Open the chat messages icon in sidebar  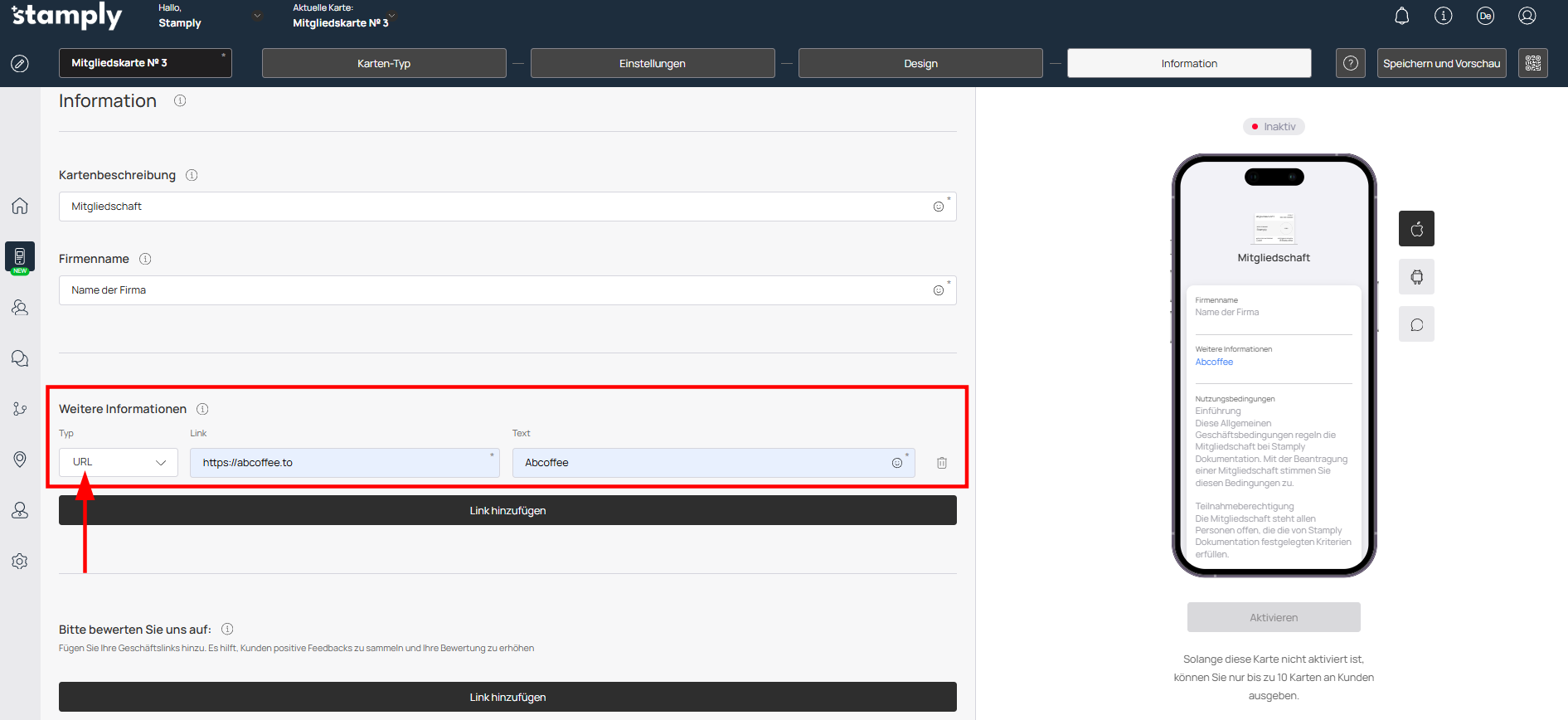click(20, 358)
